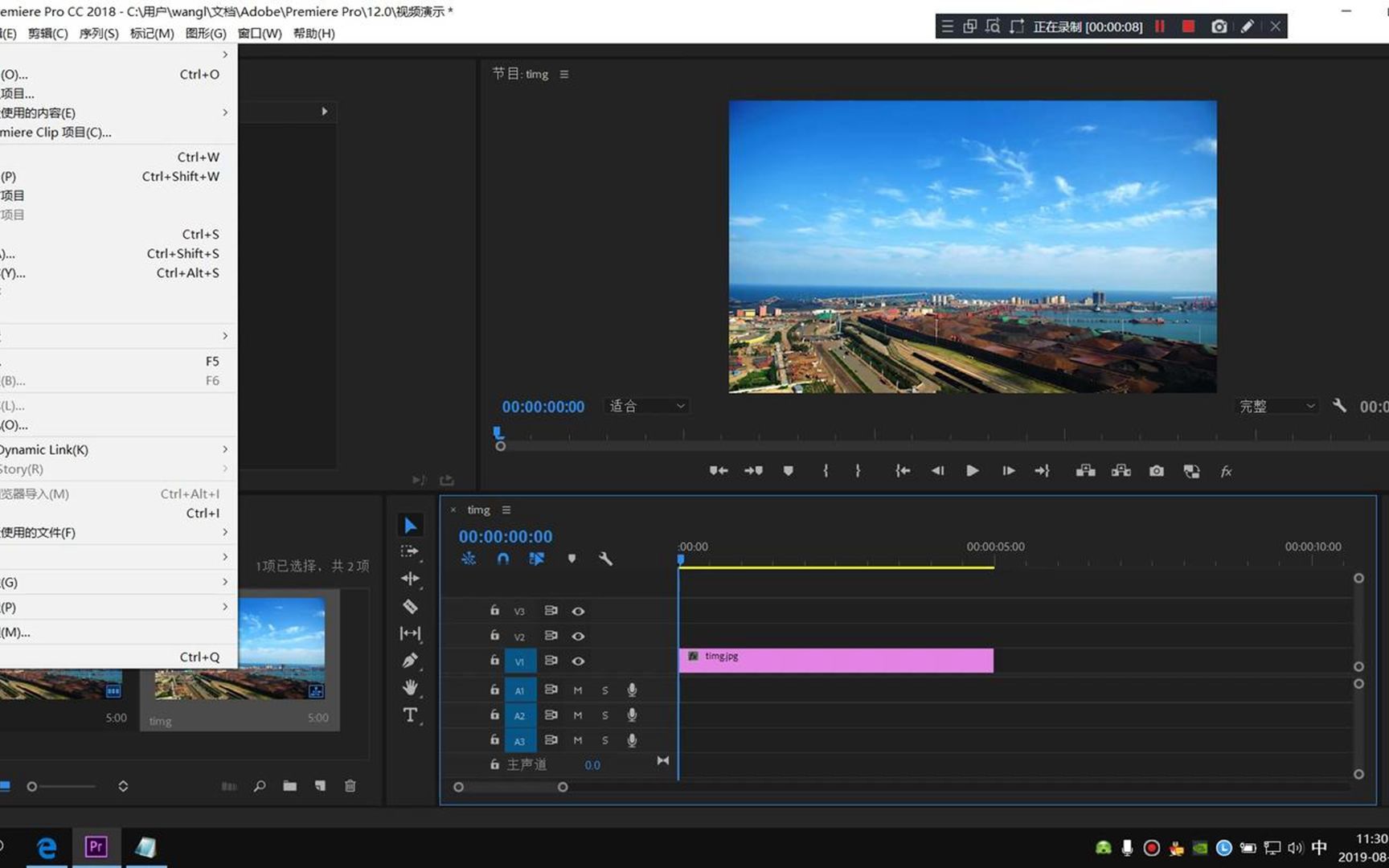Select the Pen tool

pos(410,661)
